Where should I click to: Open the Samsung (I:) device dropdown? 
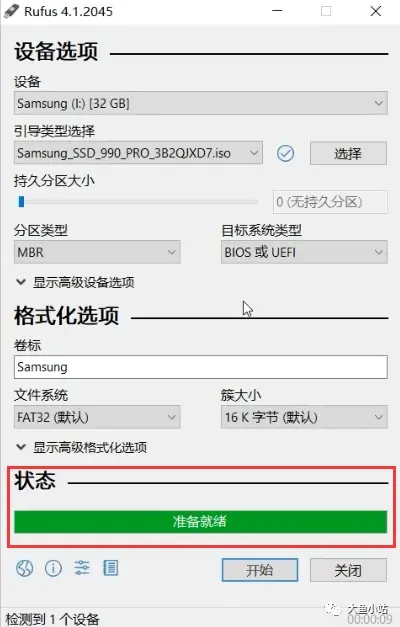201,103
